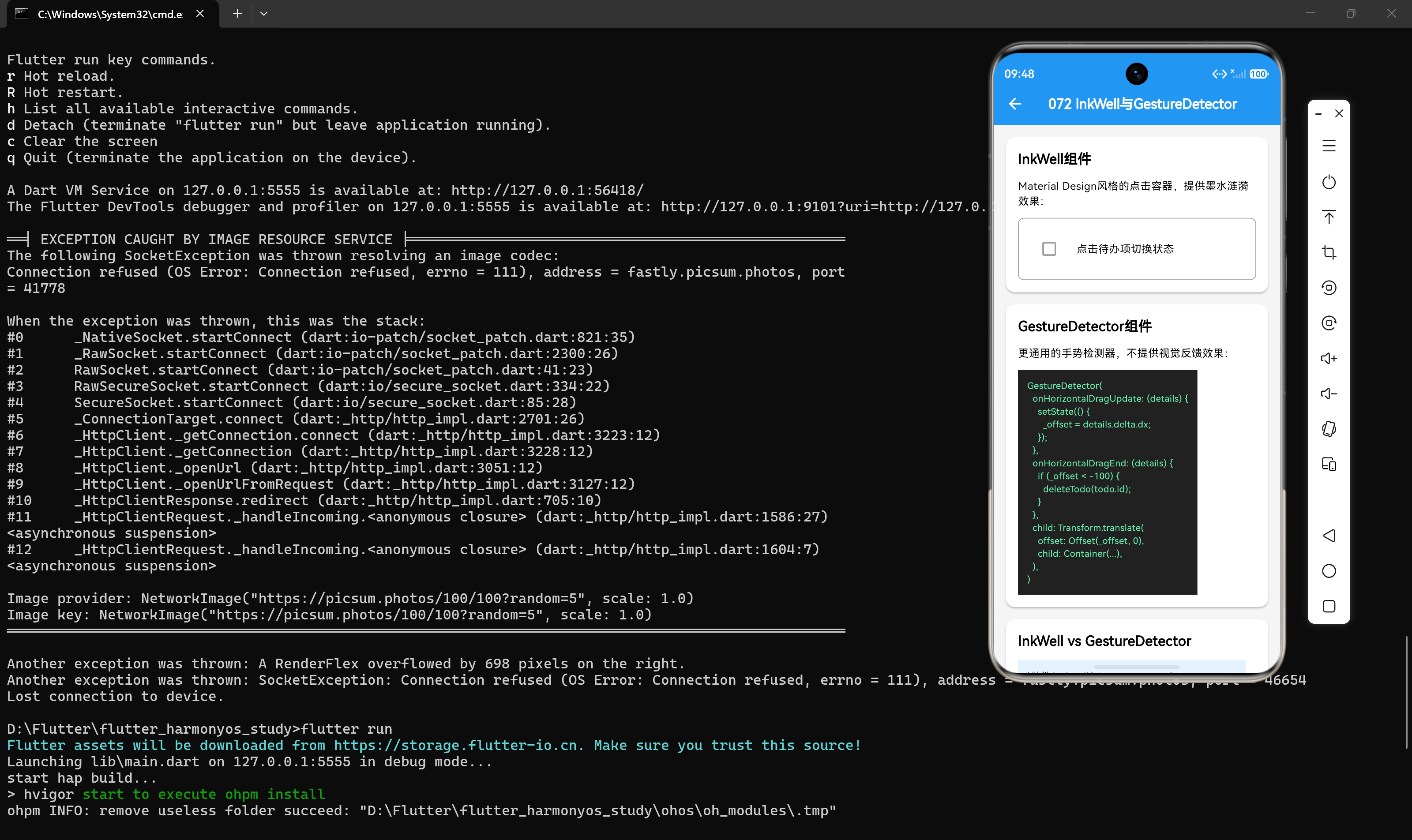Click the Dart VM Service URL http://127.0.0.1:56418/
The width and height of the screenshot is (1412, 840).
pos(548,190)
